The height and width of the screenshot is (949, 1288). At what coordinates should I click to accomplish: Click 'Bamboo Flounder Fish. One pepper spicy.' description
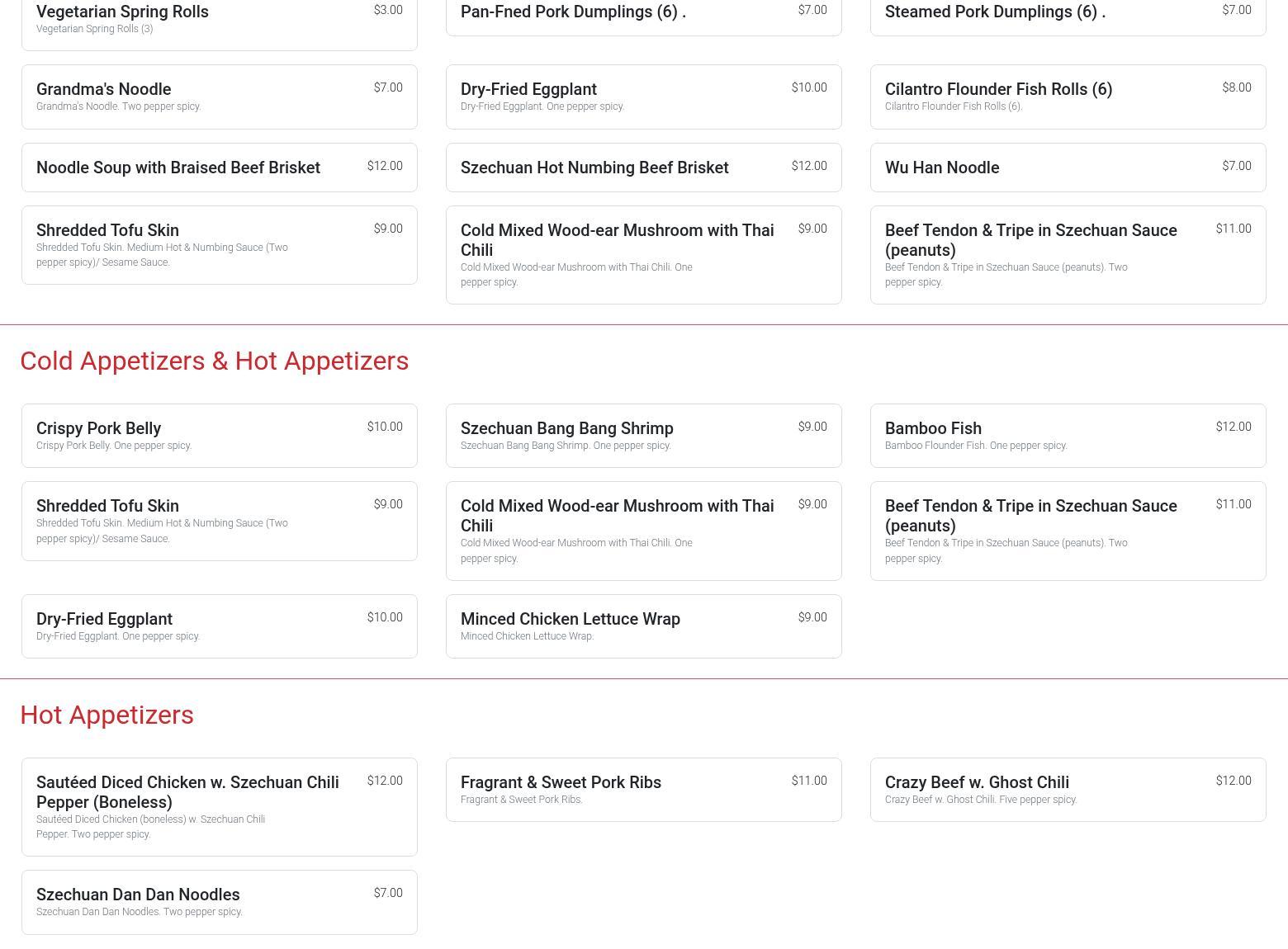tap(976, 446)
